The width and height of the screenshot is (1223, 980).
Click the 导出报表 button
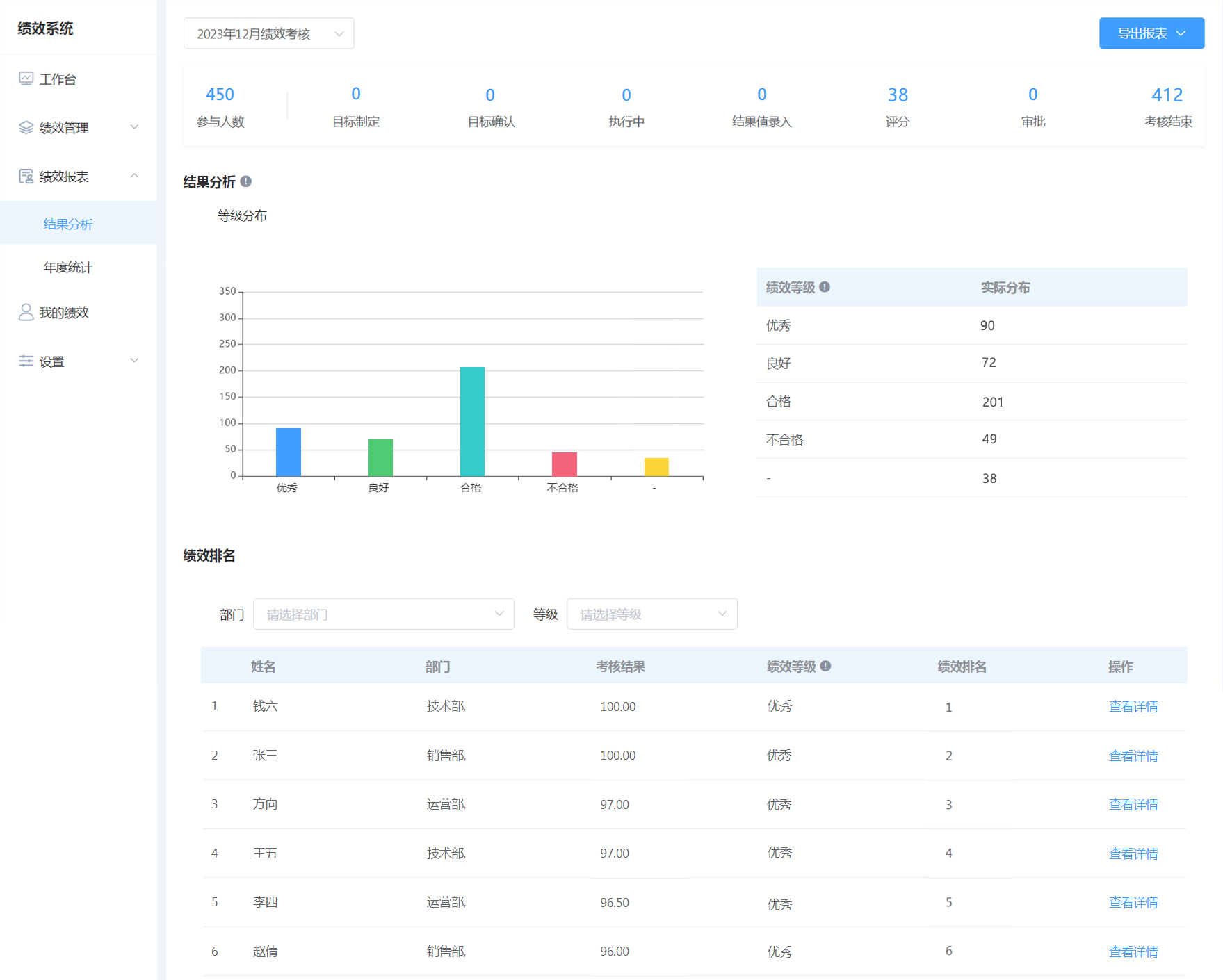pos(1151,33)
